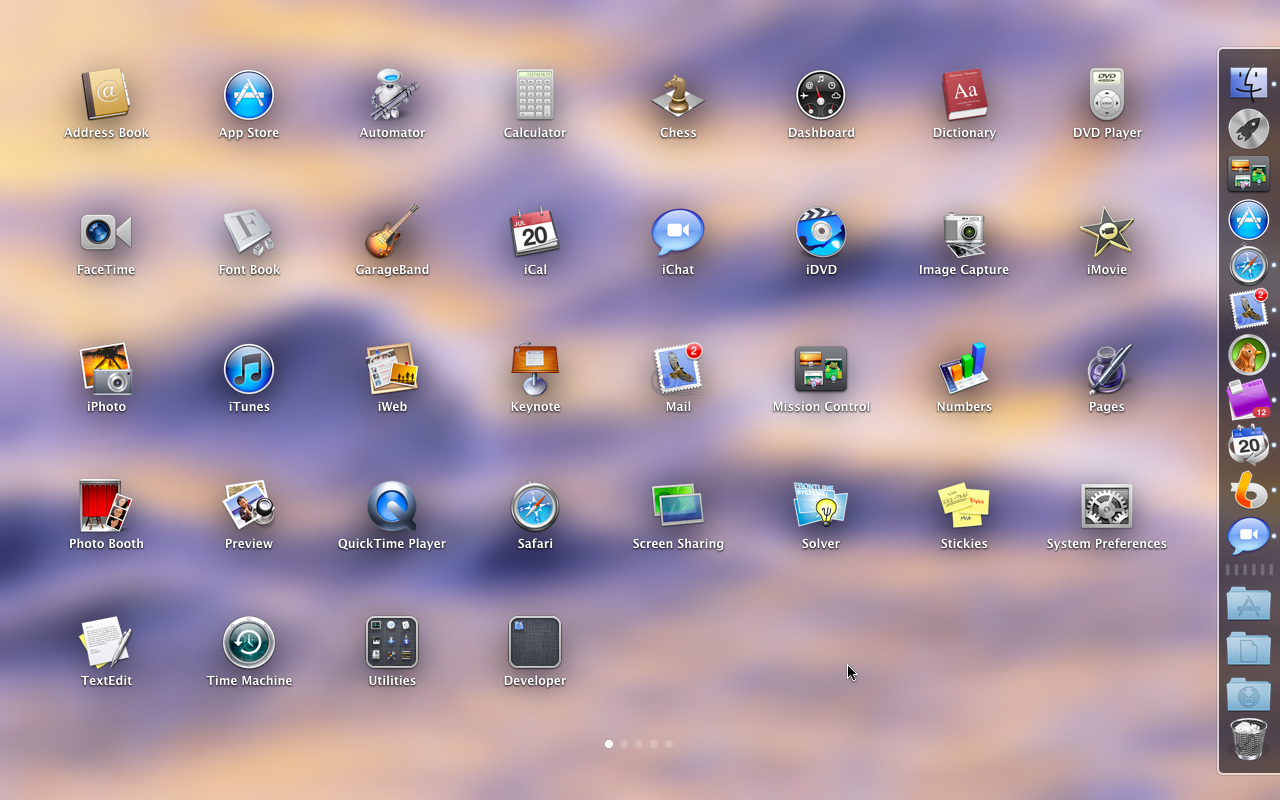Screen dimensions: 1280x800
Task: Click the orange b icon in the Dock
Action: pos(1248,491)
